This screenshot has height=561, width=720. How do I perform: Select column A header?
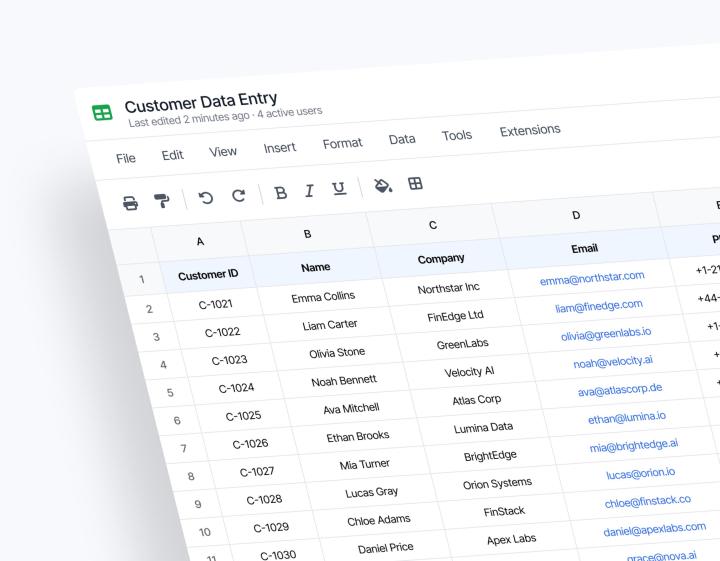(200, 241)
